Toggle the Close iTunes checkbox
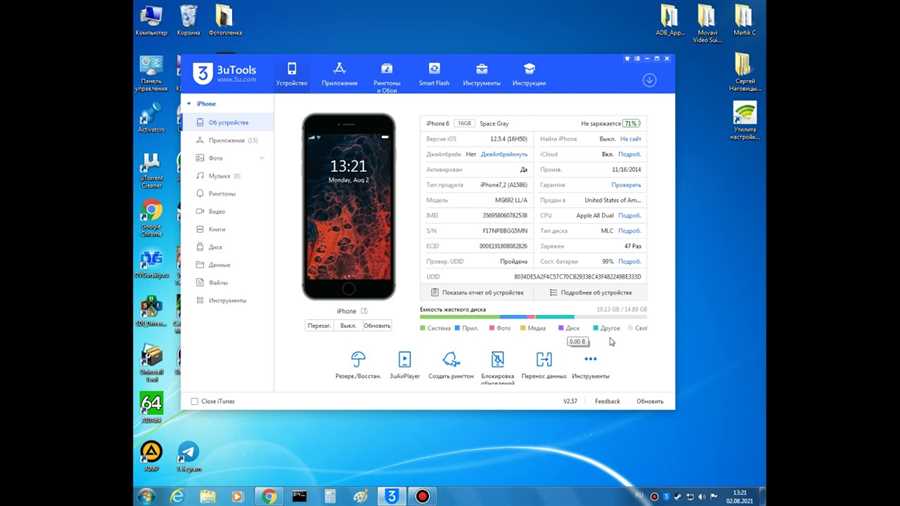The height and width of the screenshot is (506, 900). coord(195,402)
